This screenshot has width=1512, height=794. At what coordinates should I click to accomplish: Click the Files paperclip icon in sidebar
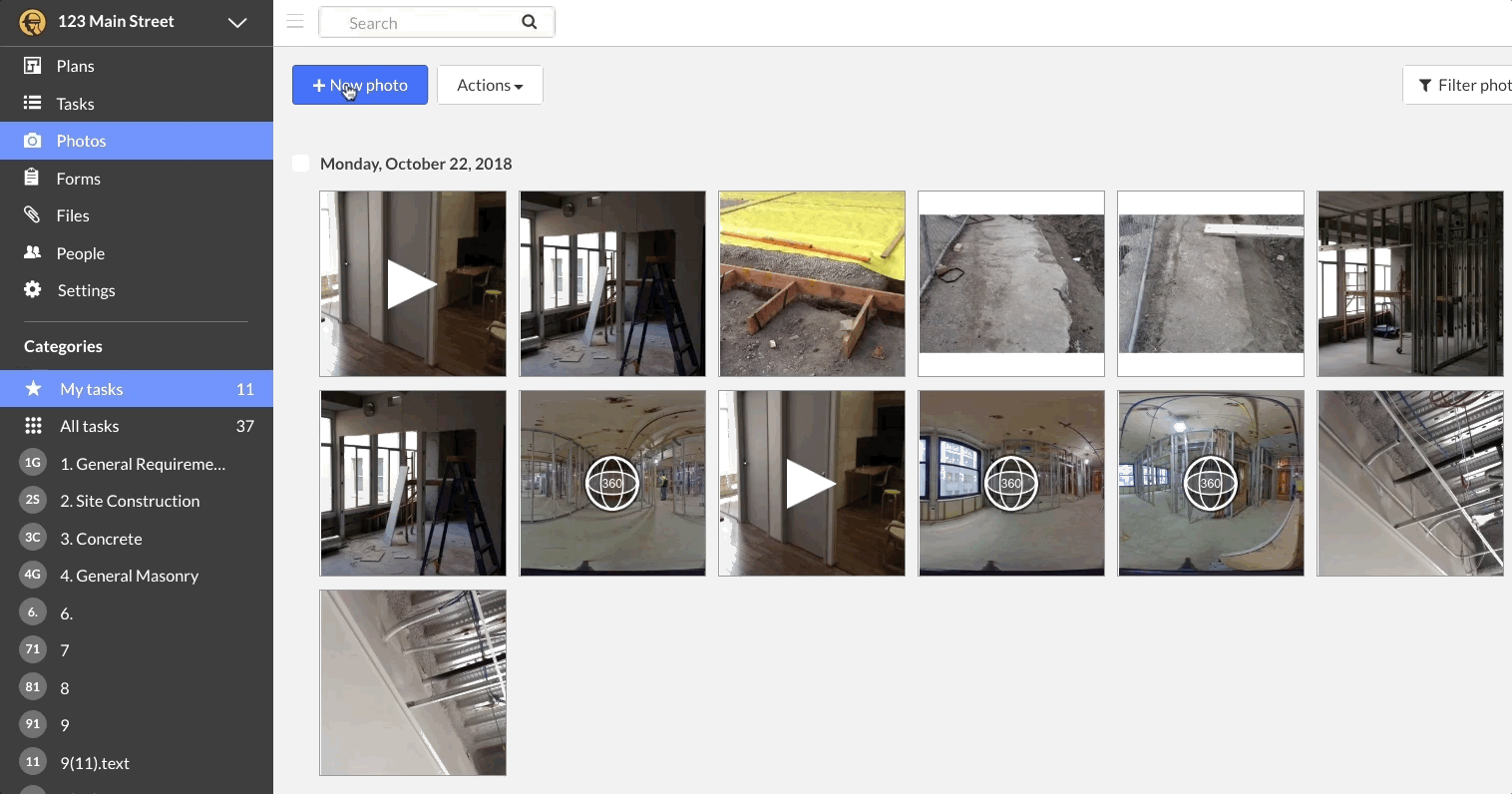[x=33, y=215]
